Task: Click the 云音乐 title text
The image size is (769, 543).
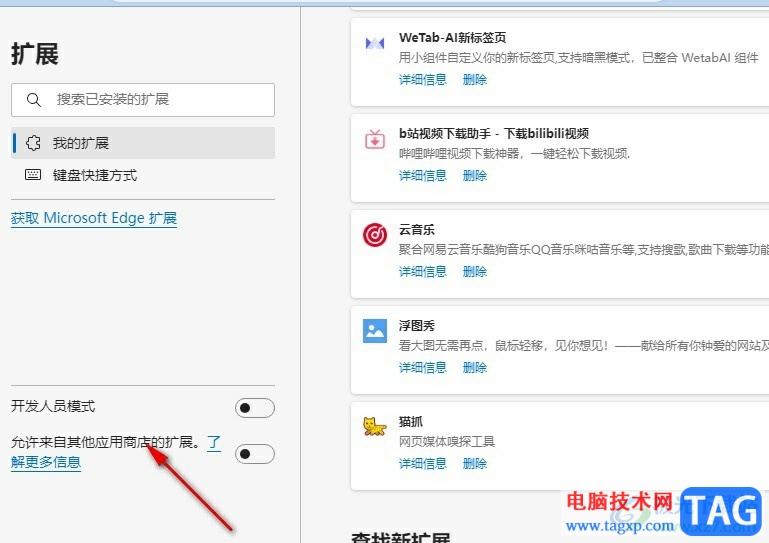Action: [x=416, y=230]
